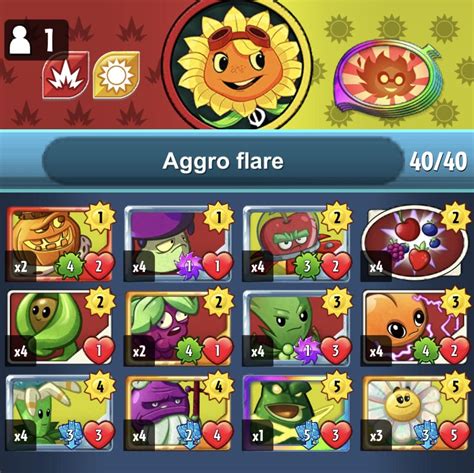Pick the berry blast trick card

click(415, 244)
